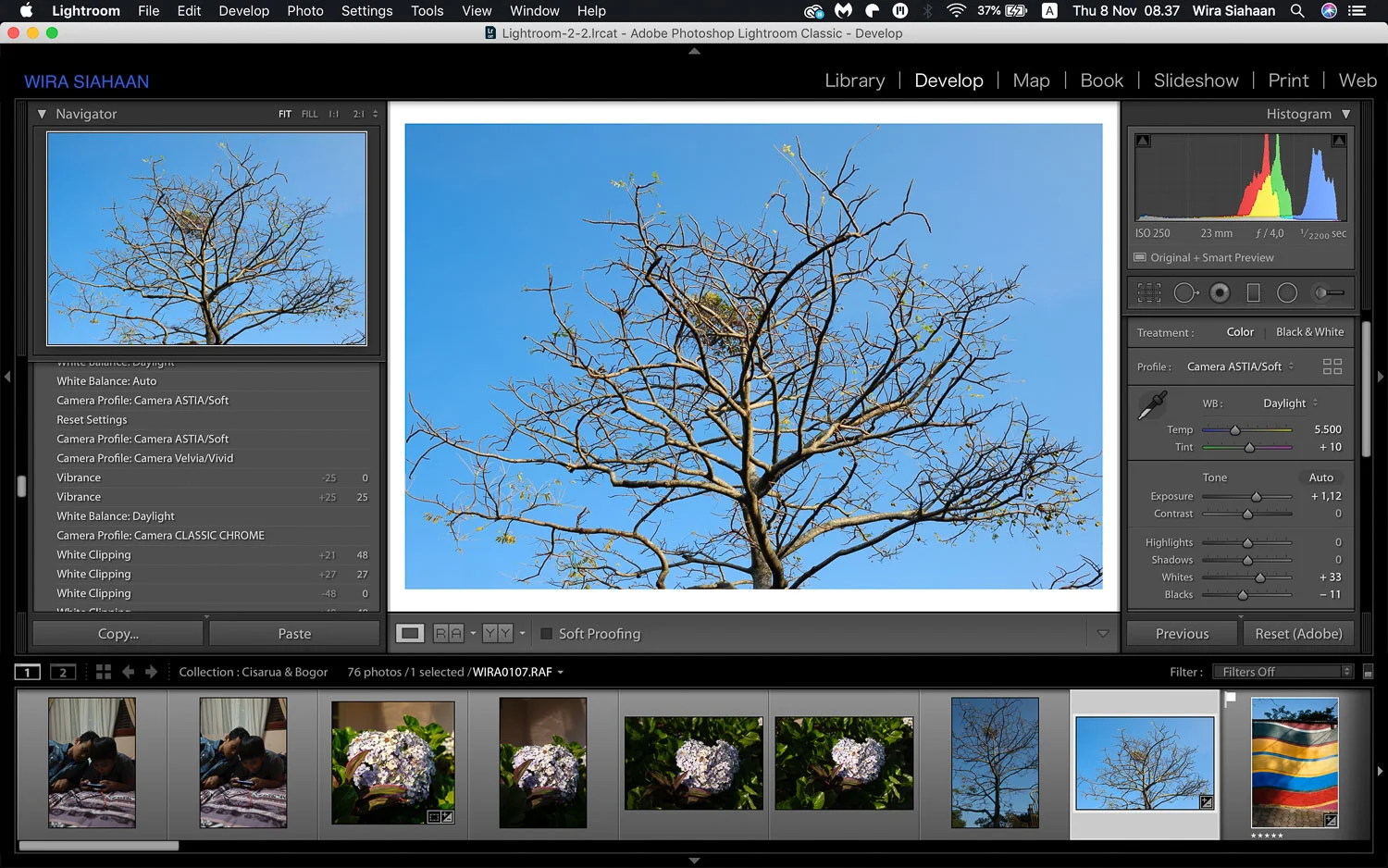
Task: Open the Camera ASTIA/Soft profile dropdown
Action: (x=1240, y=366)
